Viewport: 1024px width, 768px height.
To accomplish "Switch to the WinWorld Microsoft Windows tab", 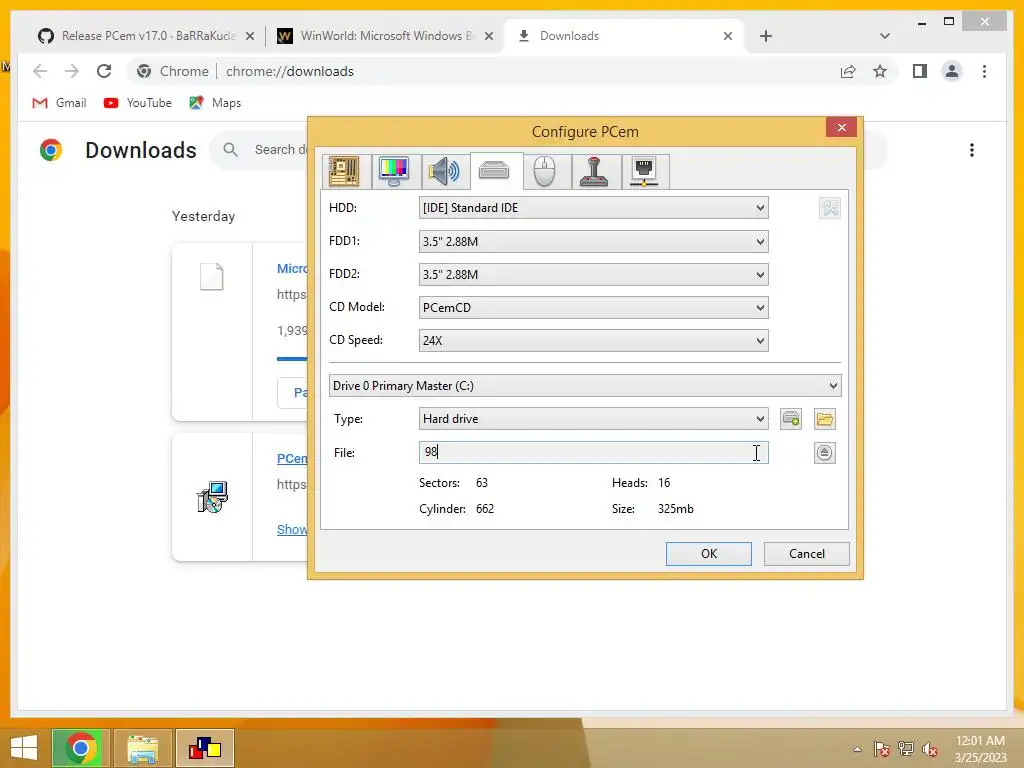I will coord(385,36).
